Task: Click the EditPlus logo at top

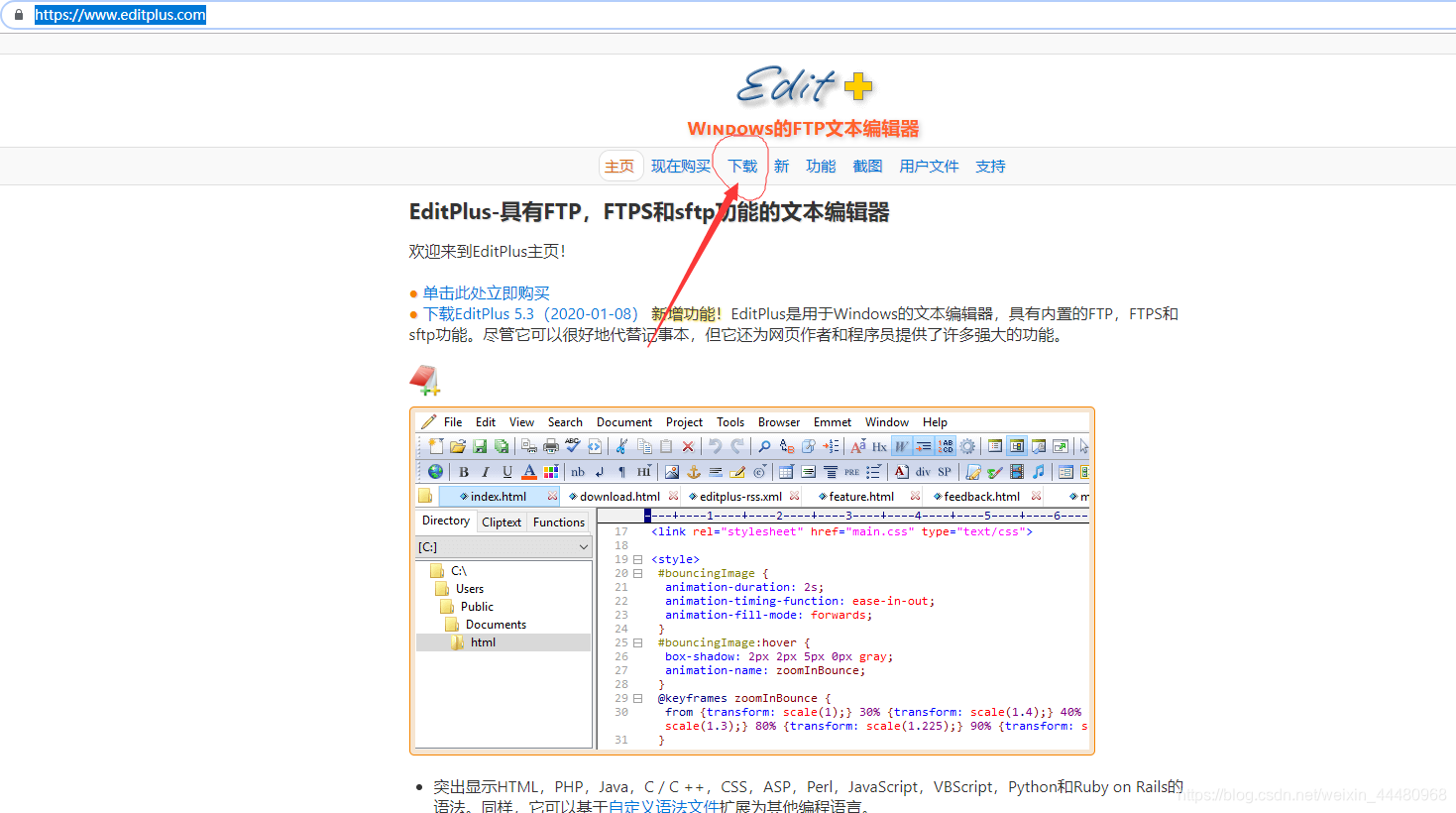Action: 804,86
